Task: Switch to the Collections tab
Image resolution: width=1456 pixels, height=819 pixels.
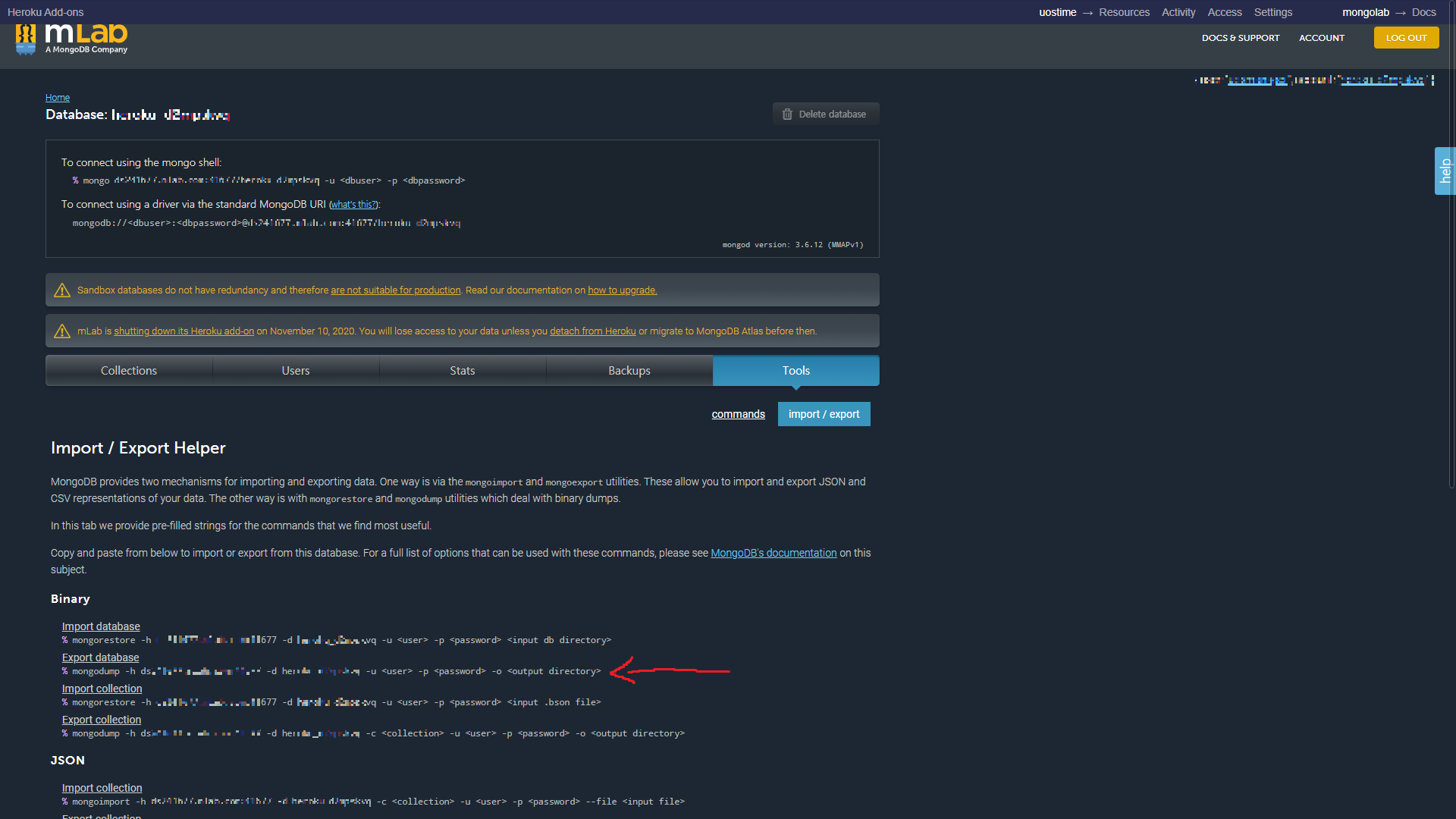Action: (129, 371)
